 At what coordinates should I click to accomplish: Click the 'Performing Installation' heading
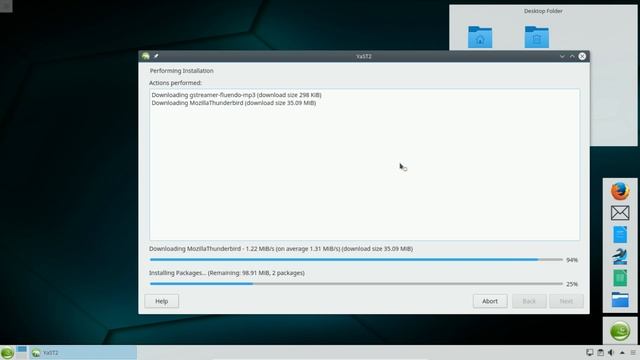pos(182,71)
